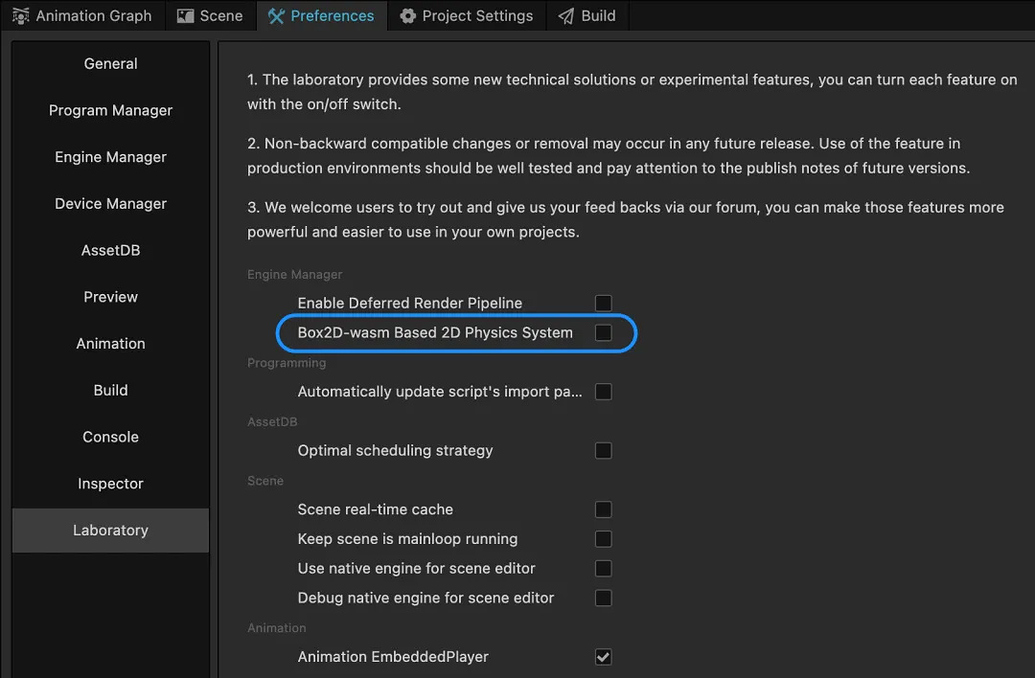Check Automatically update script's import path

pos(603,391)
